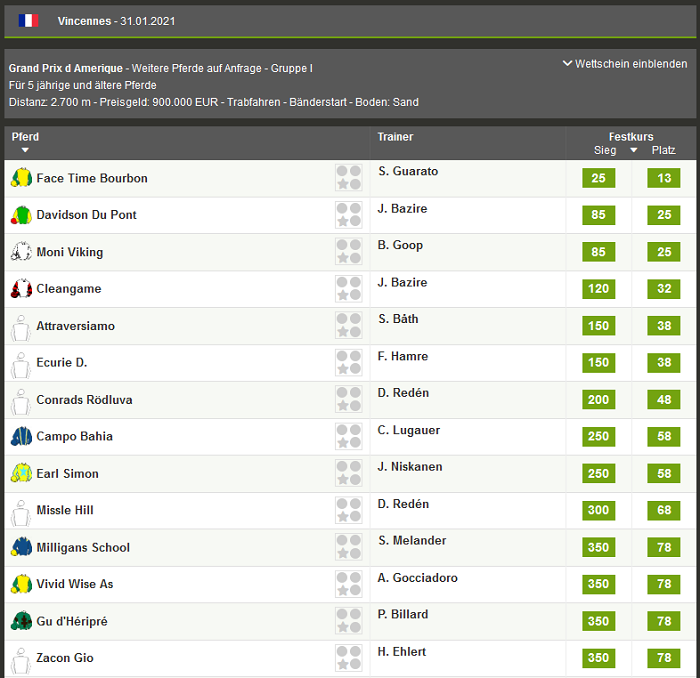
Task: Sort odds by the Sieg column arrow
Action: coord(633,151)
